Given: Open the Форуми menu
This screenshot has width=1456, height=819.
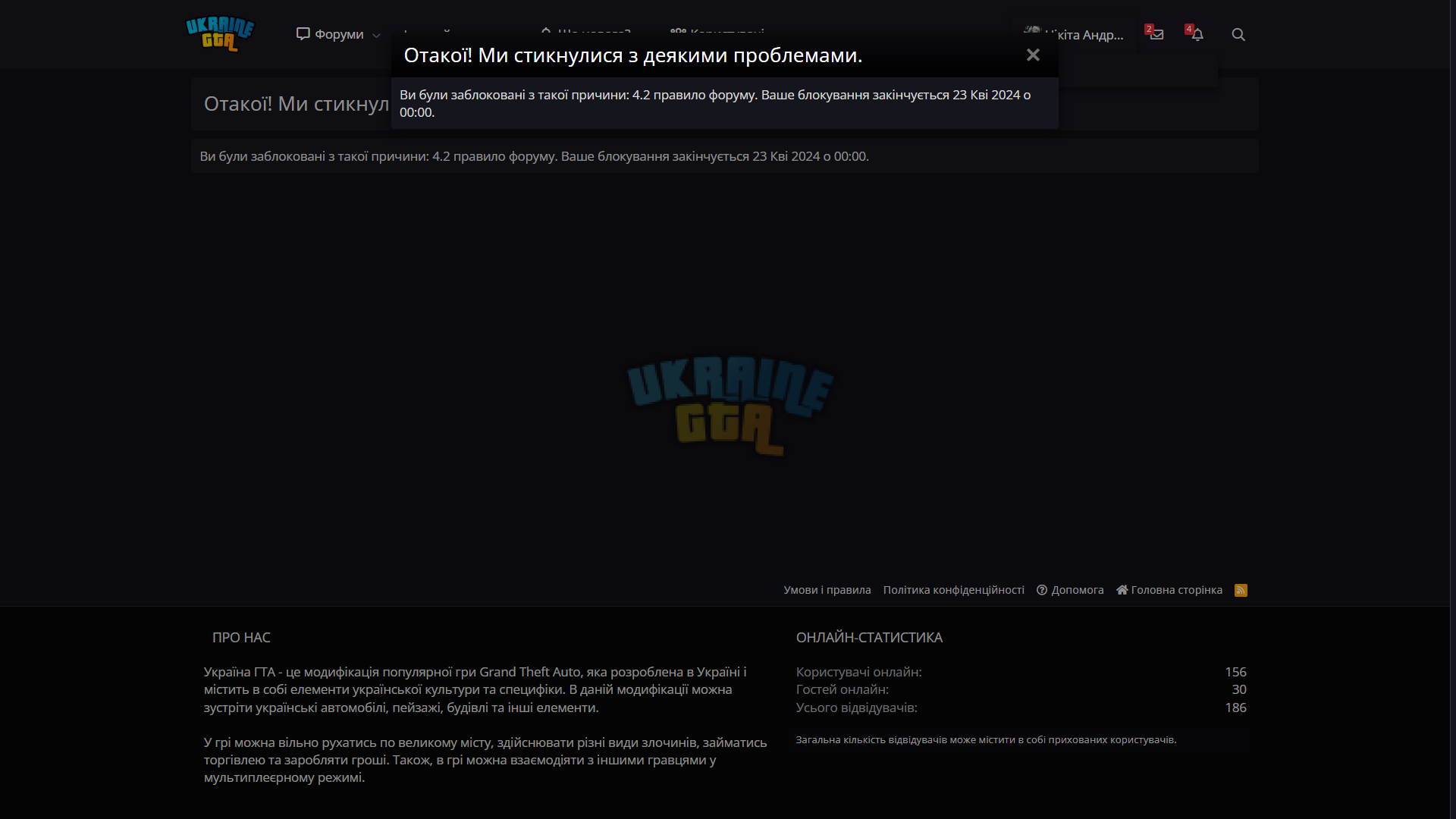Looking at the screenshot, I should pos(330,34).
